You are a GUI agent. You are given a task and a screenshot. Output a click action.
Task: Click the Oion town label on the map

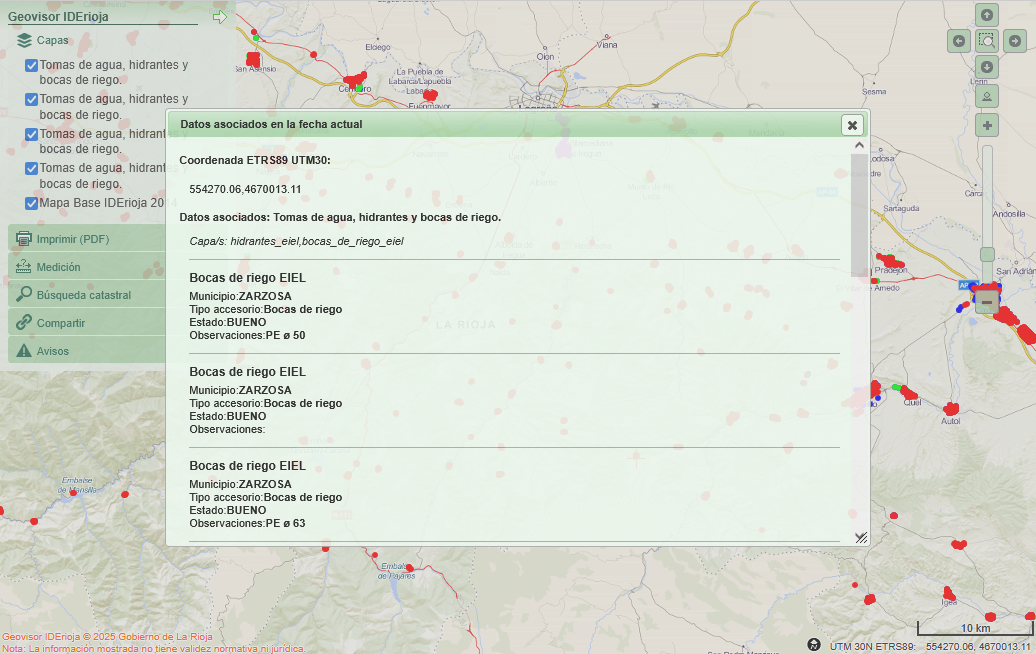(545, 57)
